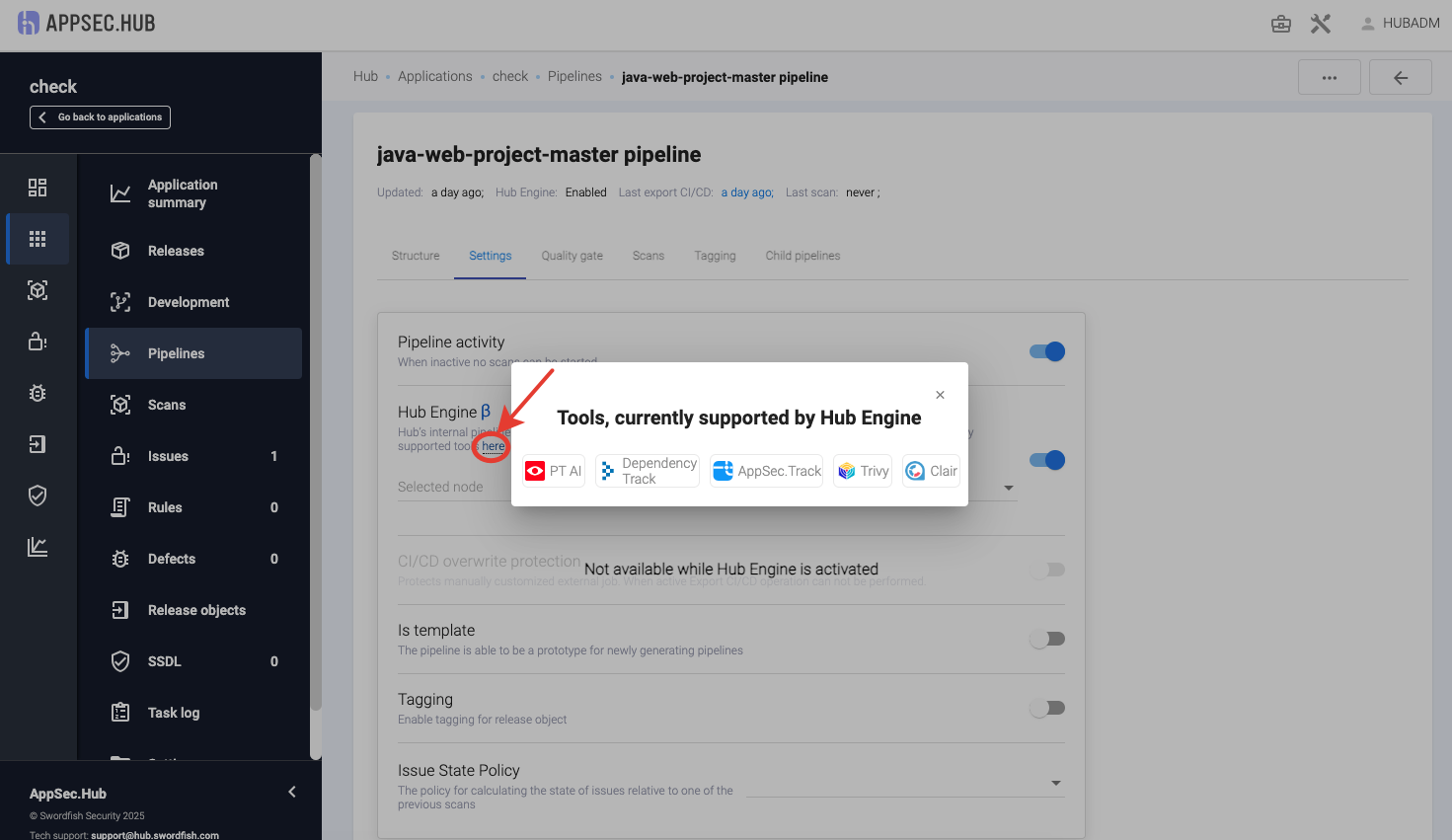Image resolution: width=1452 pixels, height=840 pixels.
Task: Click the dashboard icon in left rail
Action: [x=38, y=188]
